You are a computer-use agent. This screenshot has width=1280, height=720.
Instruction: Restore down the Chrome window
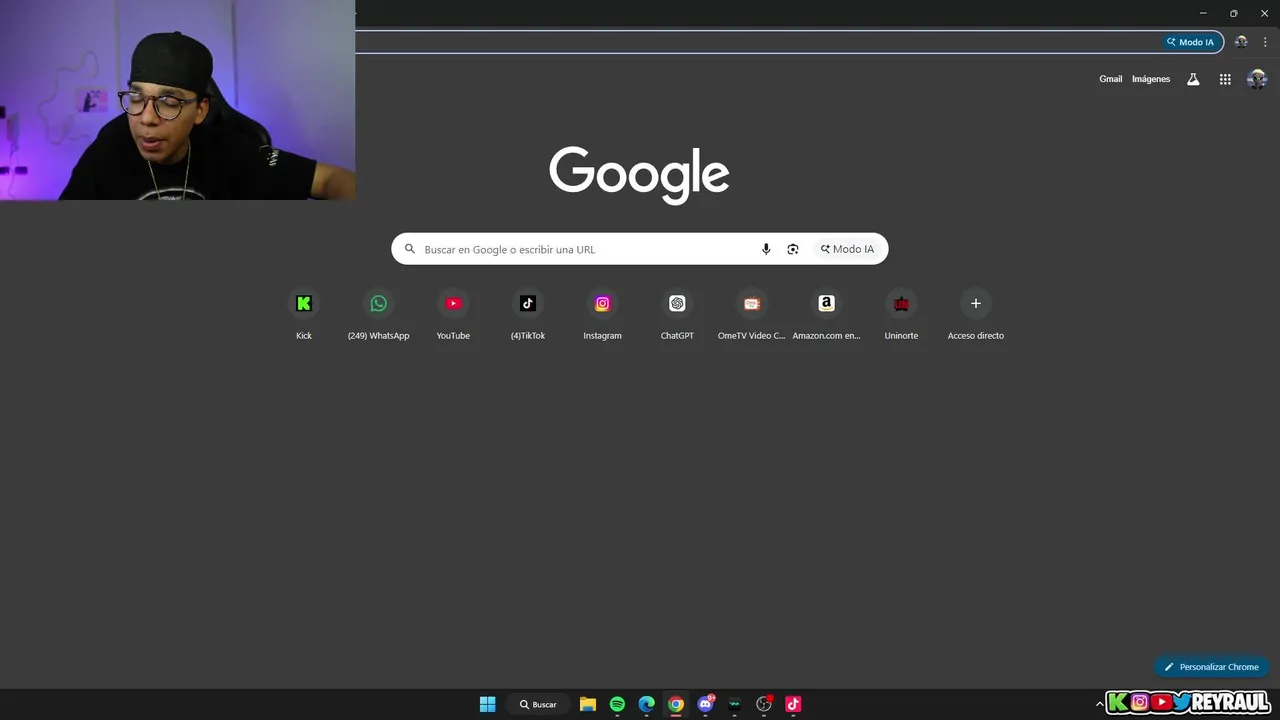1233,13
